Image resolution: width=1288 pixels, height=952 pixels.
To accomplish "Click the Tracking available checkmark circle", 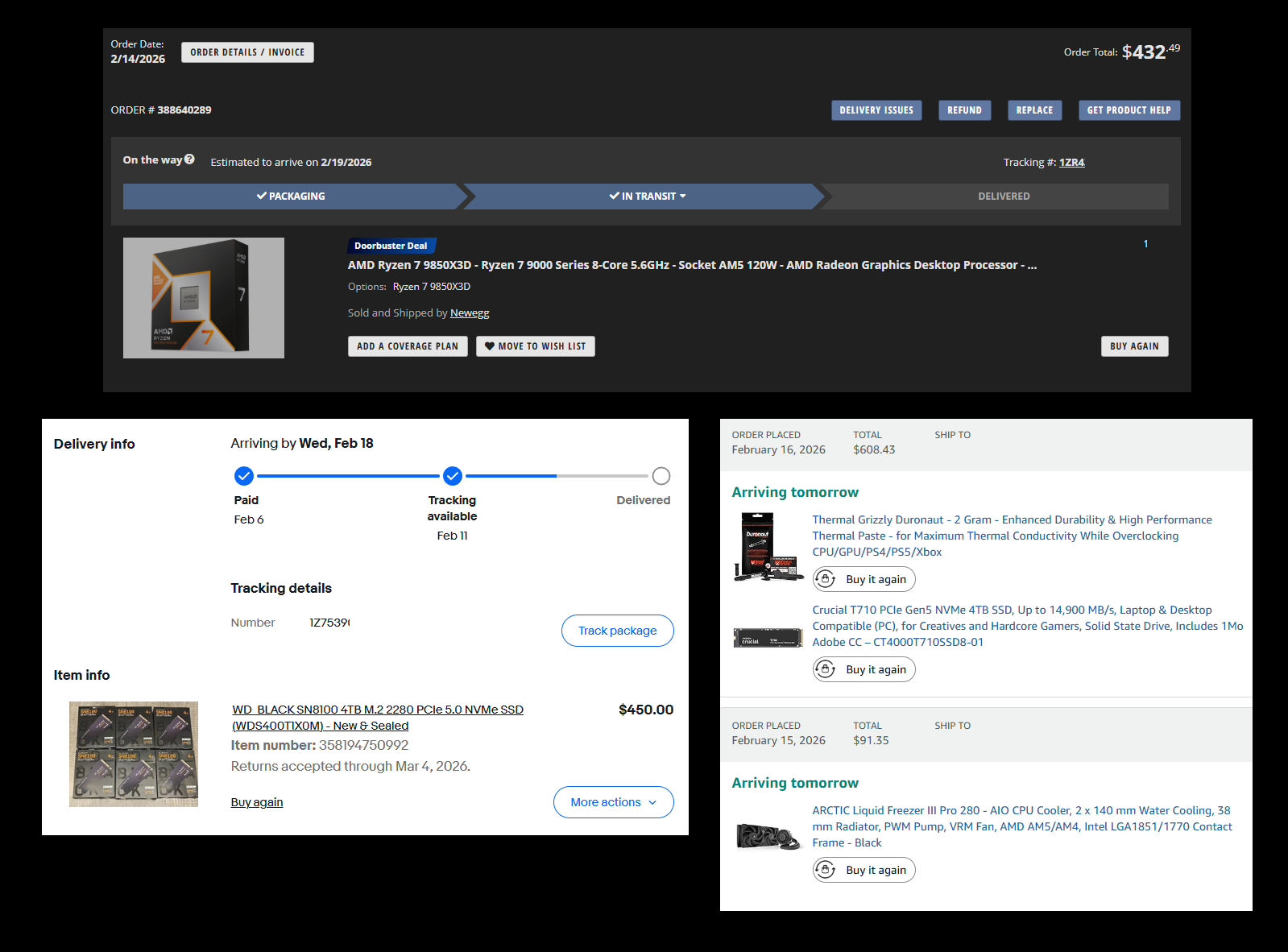I will click(453, 476).
